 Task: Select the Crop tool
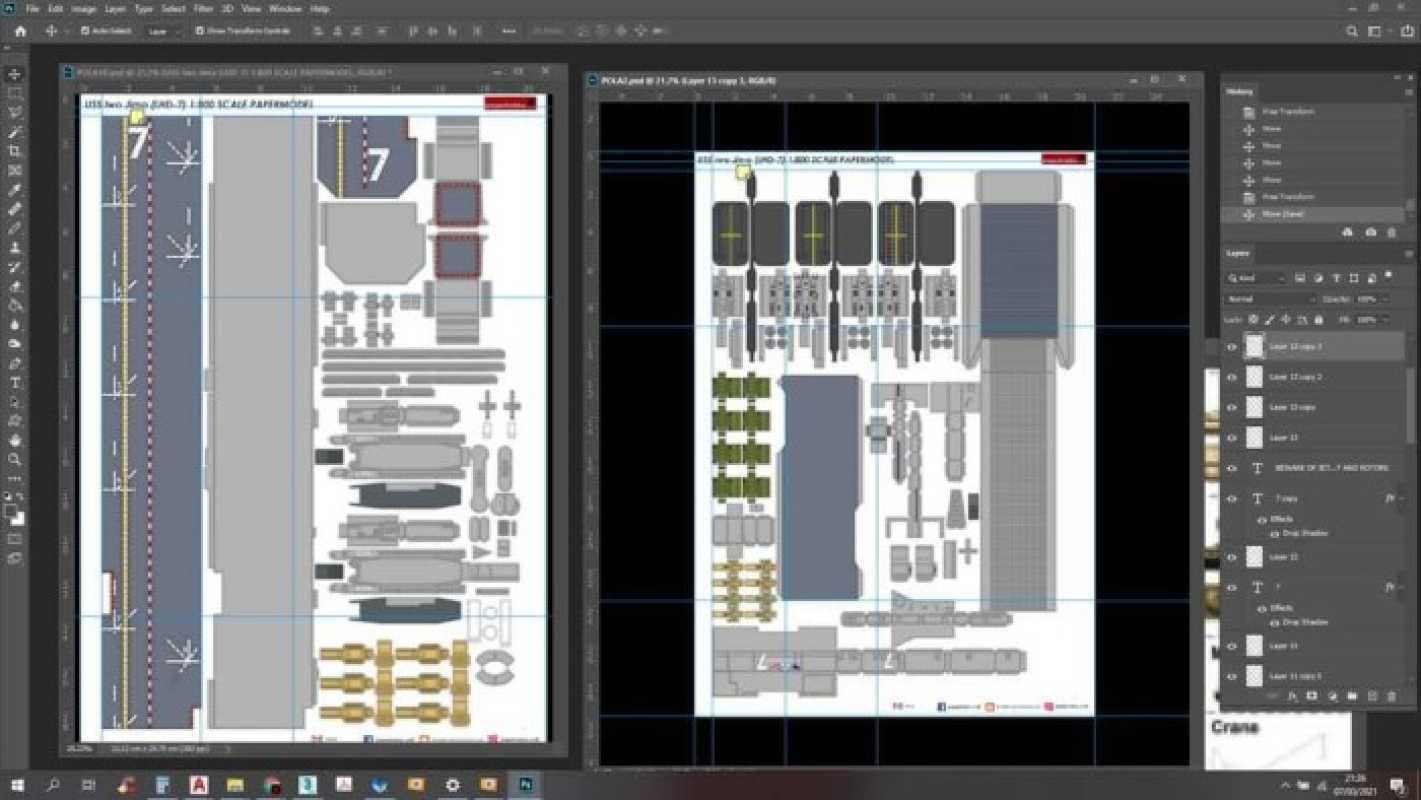point(14,151)
